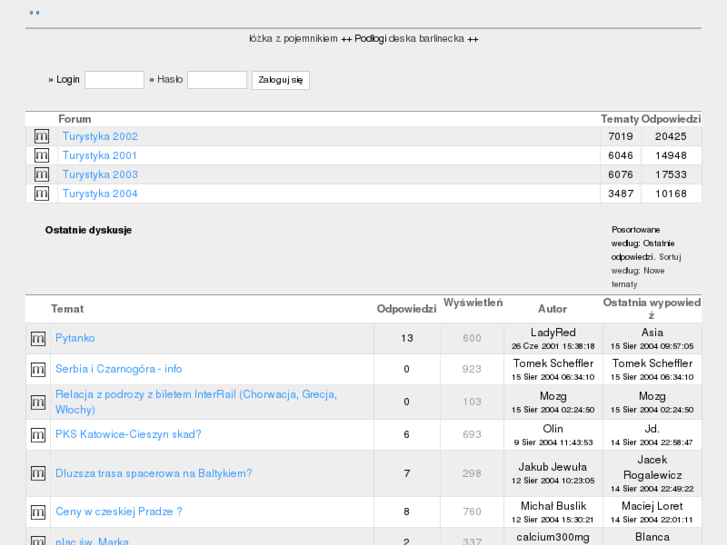Click the Autor column header
This screenshot has width=727, height=545.
[x=553, y=309]
